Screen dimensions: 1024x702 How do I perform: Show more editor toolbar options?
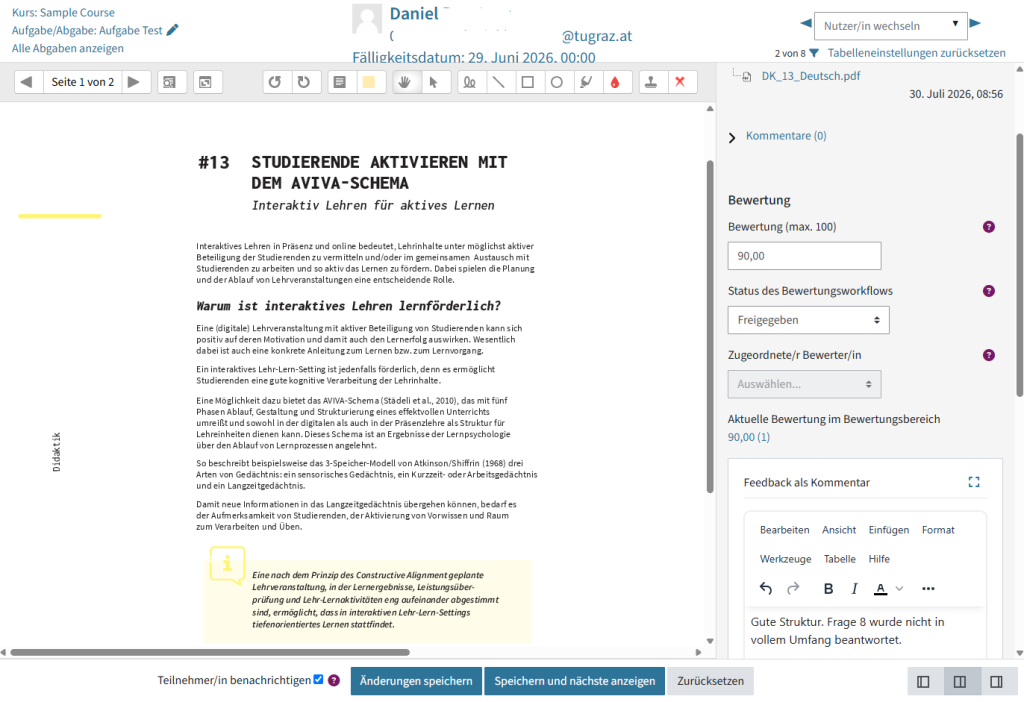coord(928,589)
